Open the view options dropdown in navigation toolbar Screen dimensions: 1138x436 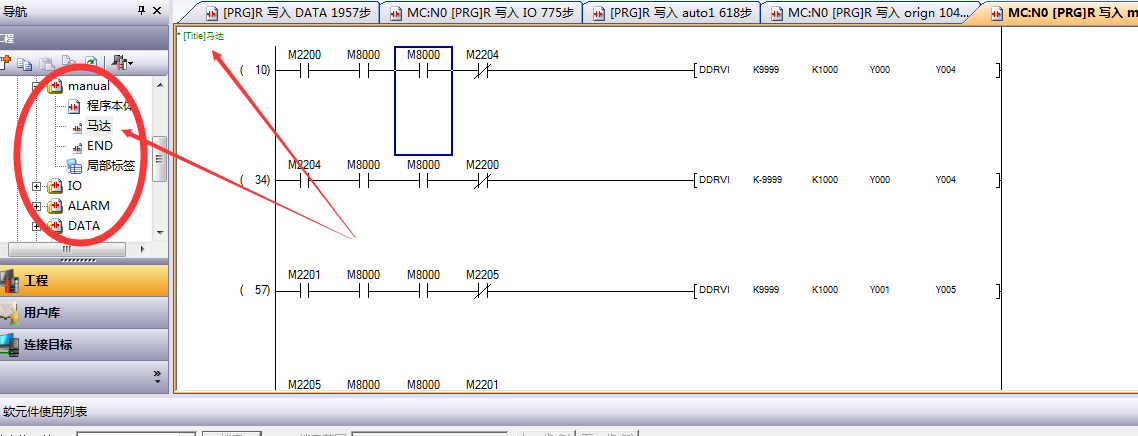point(121,63)
